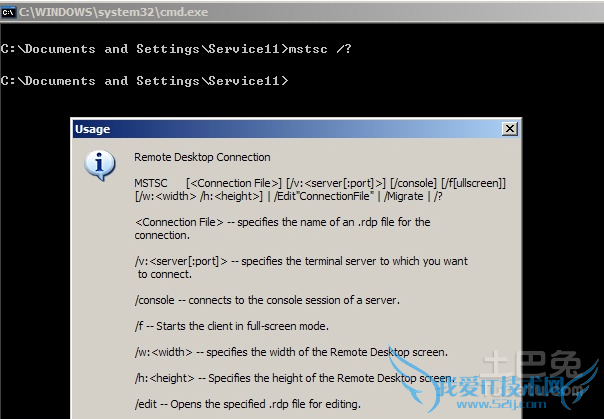This screenshot has width=604, height=419.
Task: Click the blue information icon in Usage dialog
Action: (x=99, y=166)
